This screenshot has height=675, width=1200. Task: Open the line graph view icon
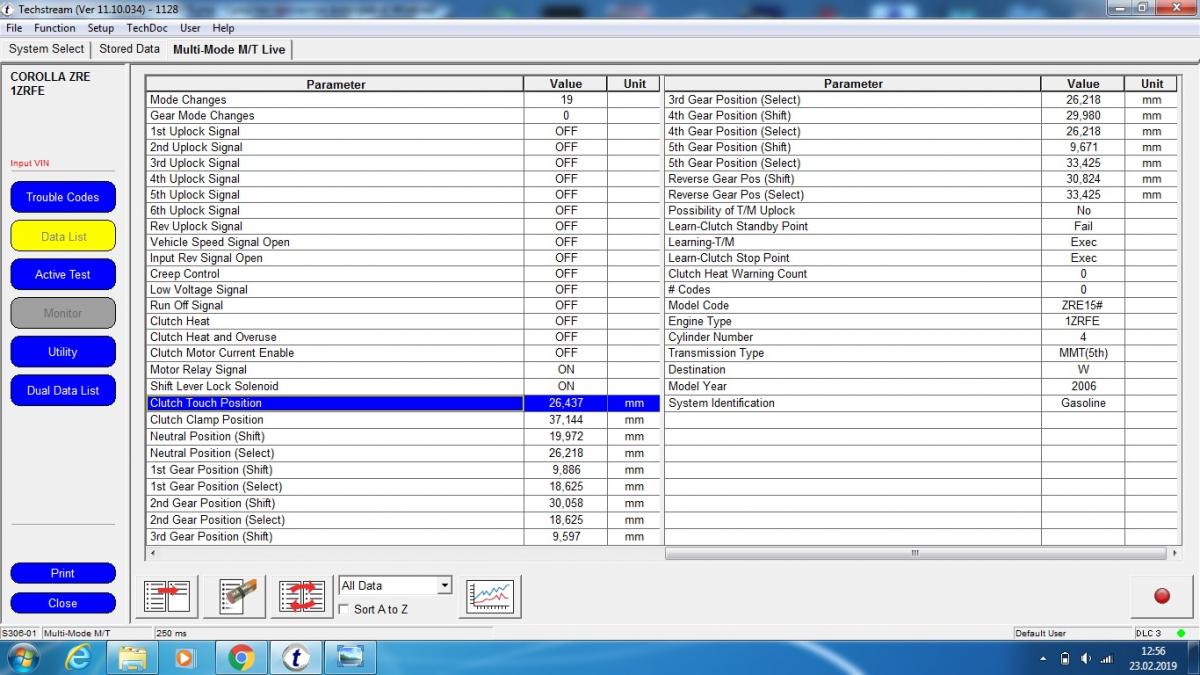[x=489, y=597]
